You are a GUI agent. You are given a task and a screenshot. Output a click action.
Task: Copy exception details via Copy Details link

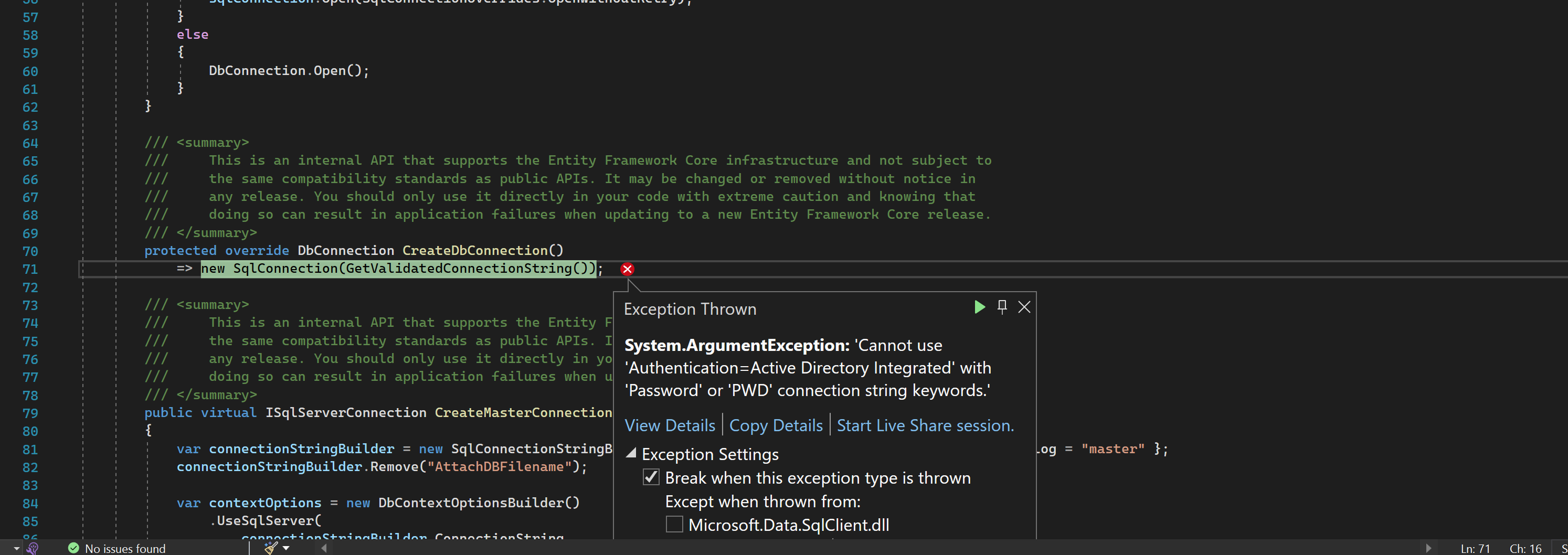pyautogui.click(x=776, y=425)
